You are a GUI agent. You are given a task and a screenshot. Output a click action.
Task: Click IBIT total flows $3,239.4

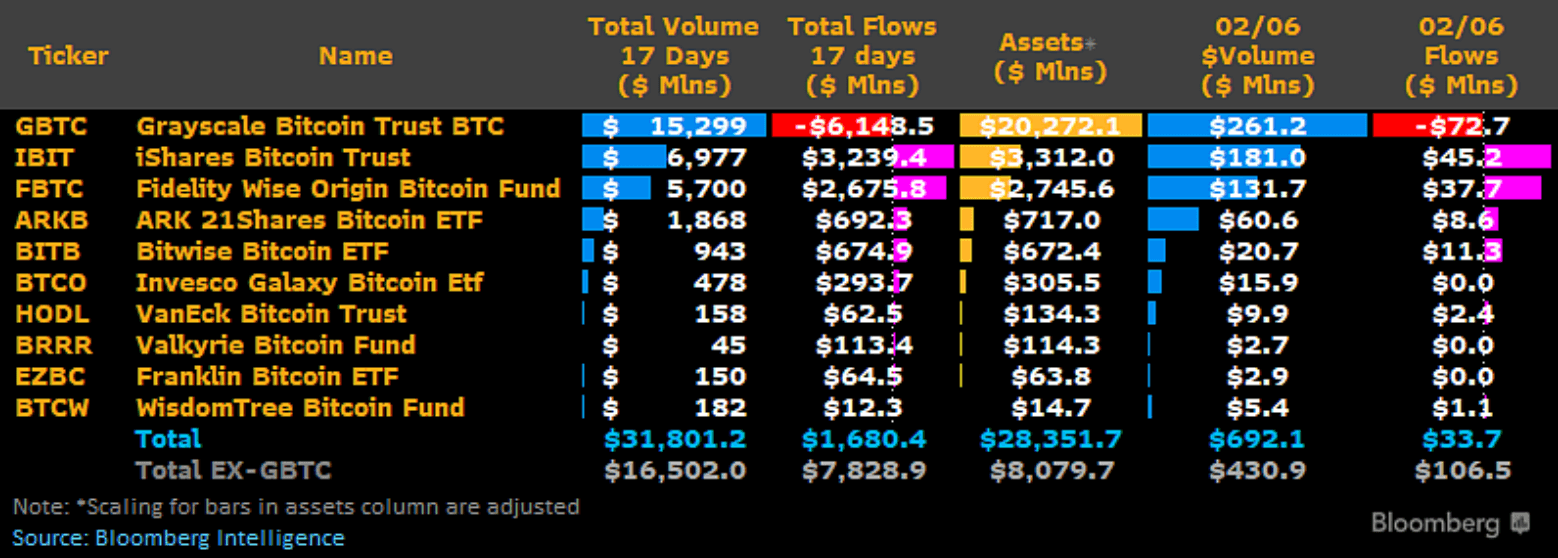[x=864, y=157]
